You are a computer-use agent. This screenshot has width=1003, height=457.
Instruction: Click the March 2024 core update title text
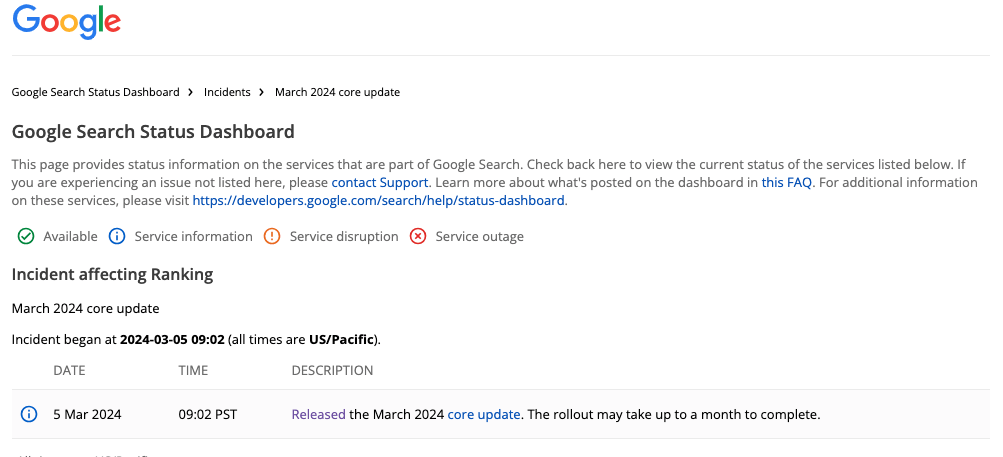(85, 309)
